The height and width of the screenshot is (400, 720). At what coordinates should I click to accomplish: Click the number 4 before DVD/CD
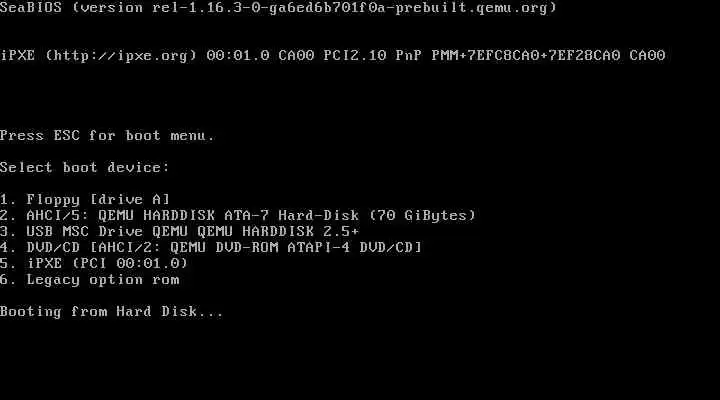(4, 248)
